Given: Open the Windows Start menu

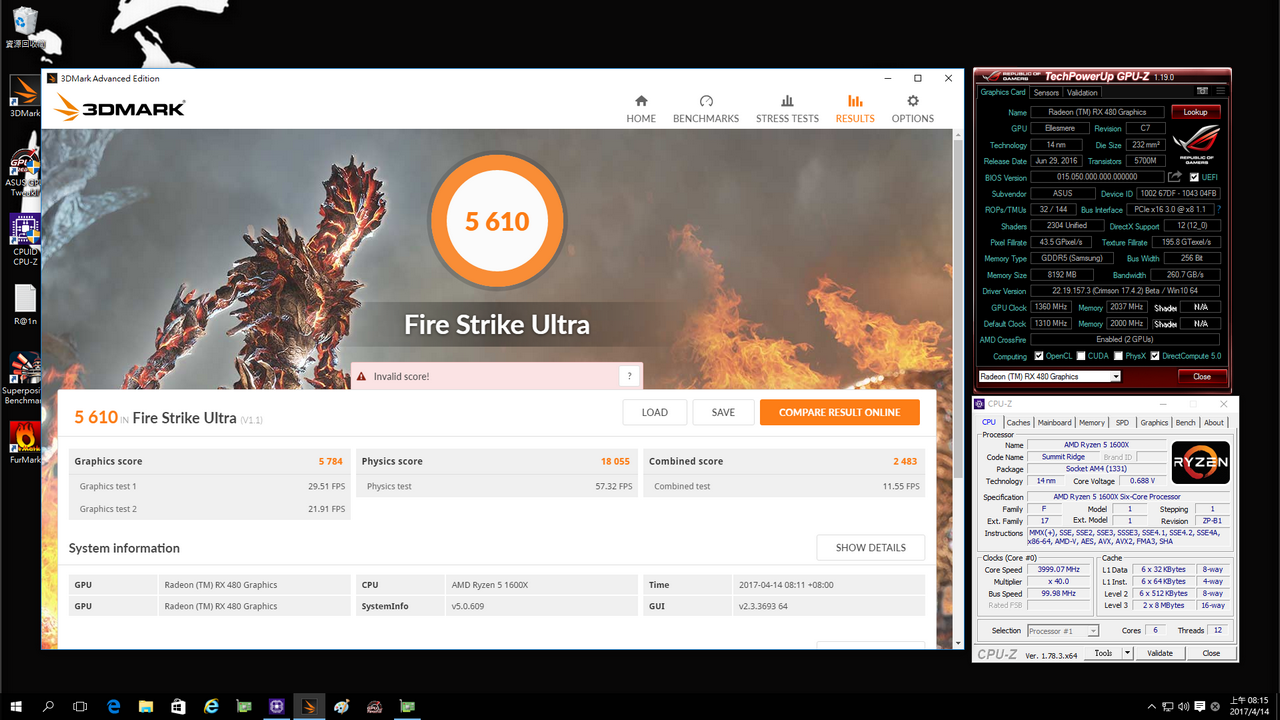Looking at the screenshot, I should (16, 706).
